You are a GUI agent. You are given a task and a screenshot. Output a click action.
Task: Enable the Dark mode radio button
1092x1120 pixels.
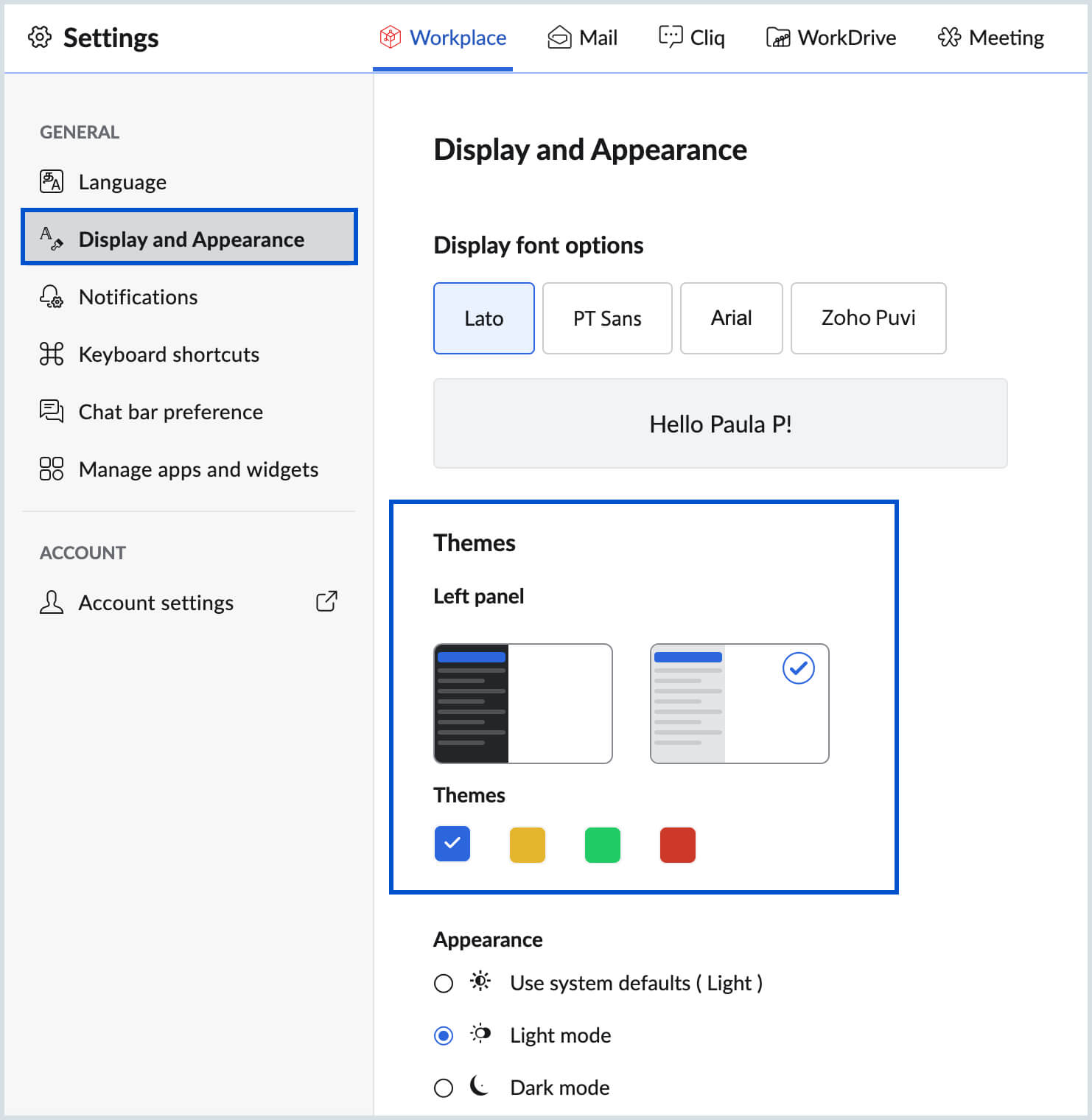click(444, 1088)
